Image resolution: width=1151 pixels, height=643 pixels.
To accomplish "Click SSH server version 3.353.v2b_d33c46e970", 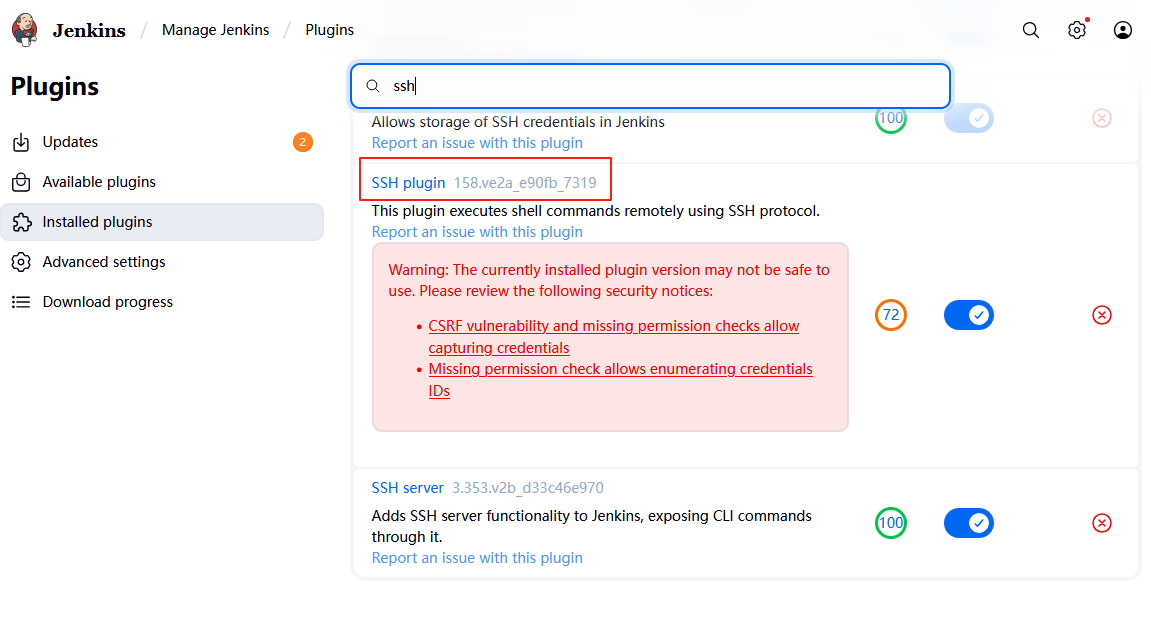I will coord(528,488).
